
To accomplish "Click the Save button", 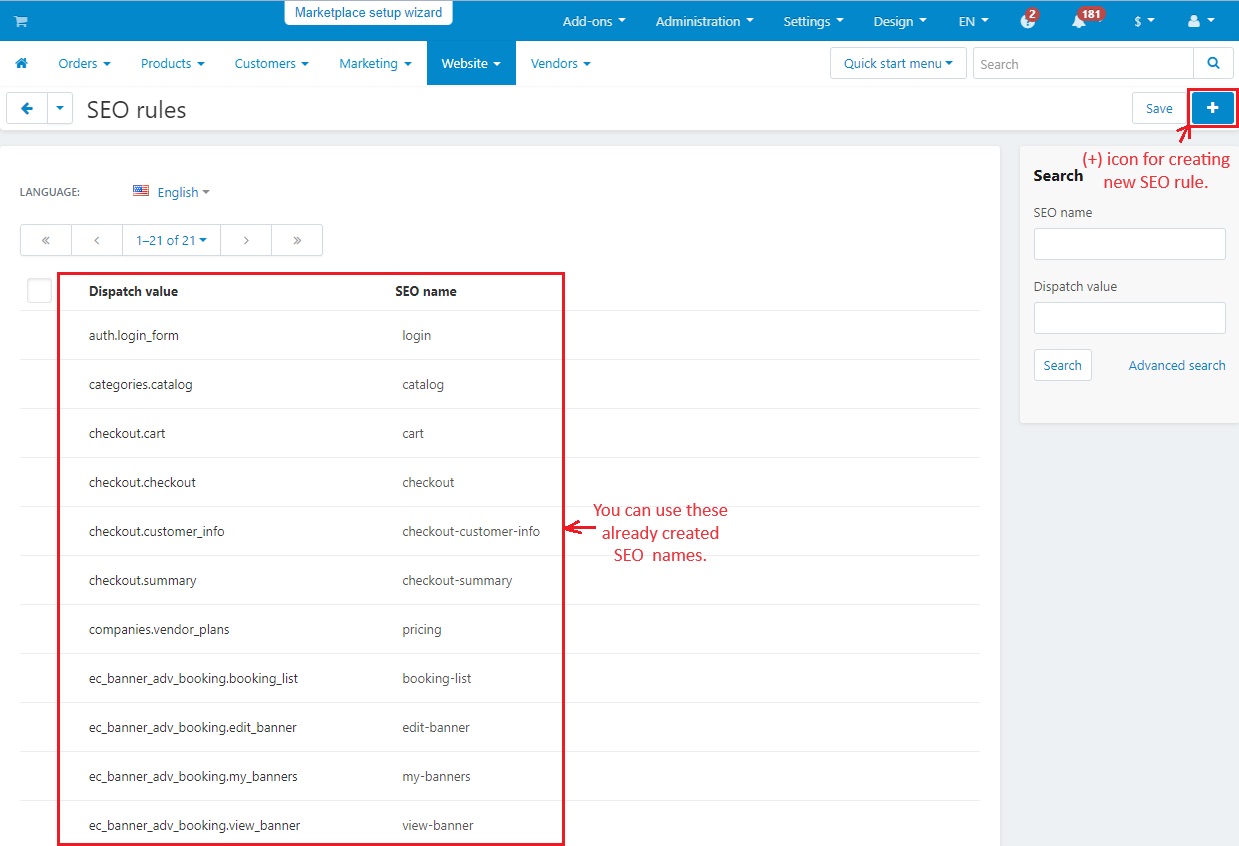I will click(x=1159, y=108).
